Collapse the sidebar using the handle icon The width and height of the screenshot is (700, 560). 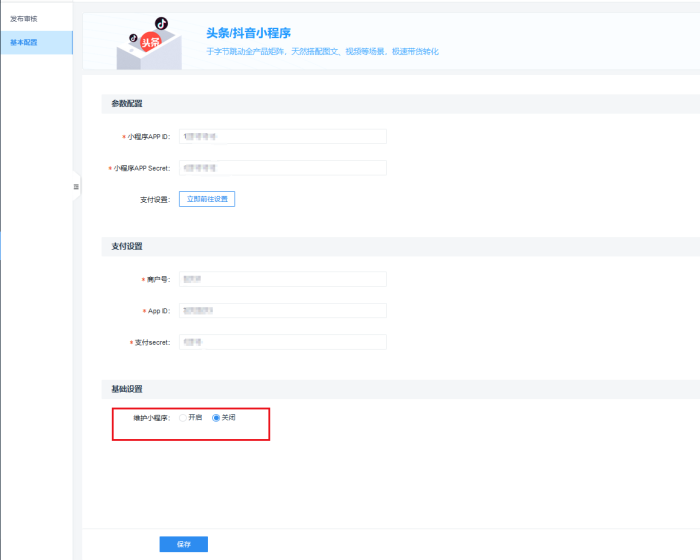76,187
